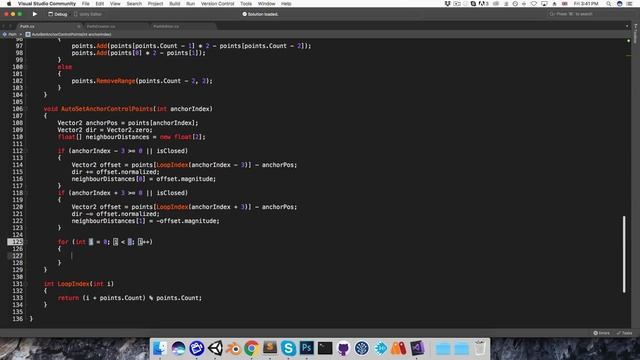Screen dimensions: 640x360
Task: Open the first blue folder in dock
Action: [x=442, y=348]
